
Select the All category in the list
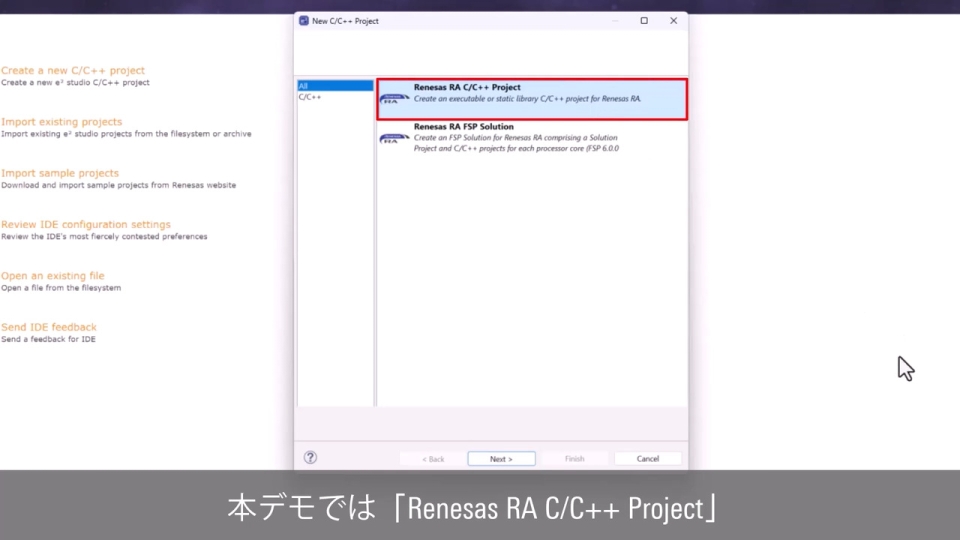point(304,86)
